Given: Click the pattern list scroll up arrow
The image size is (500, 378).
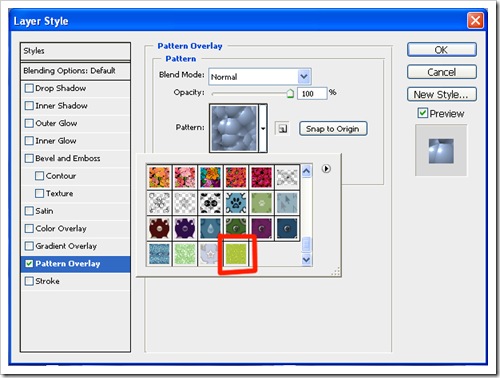Looking at the screenshot, I should tap(306, 171).
